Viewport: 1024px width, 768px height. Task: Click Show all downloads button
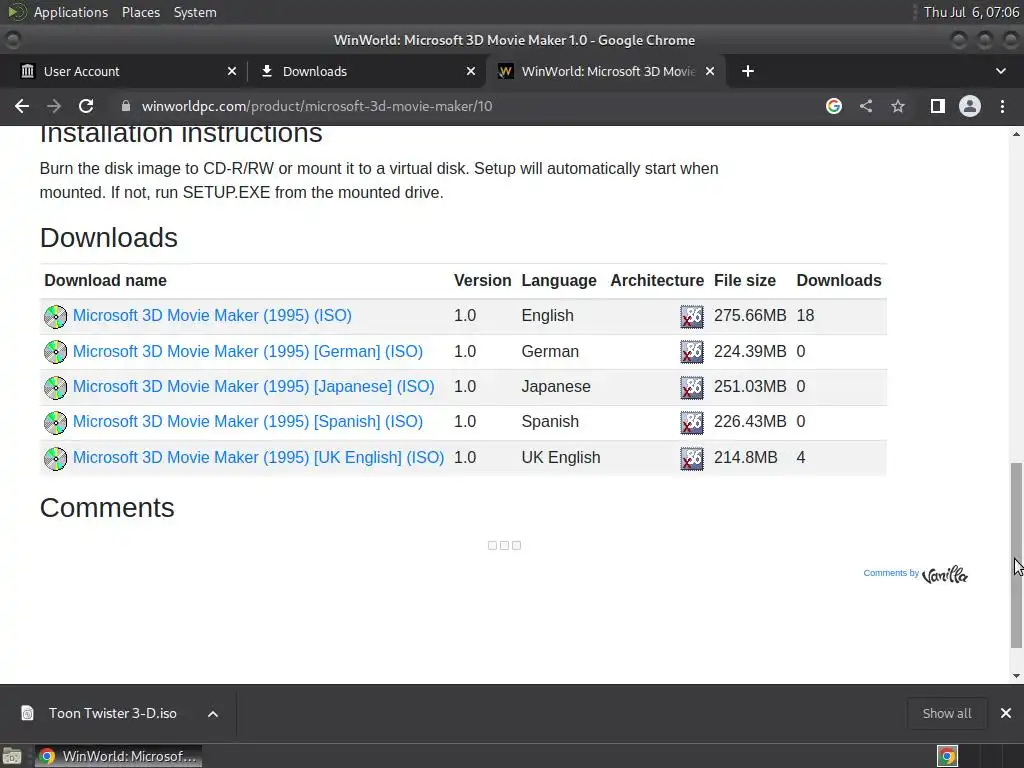click(946, 713)
